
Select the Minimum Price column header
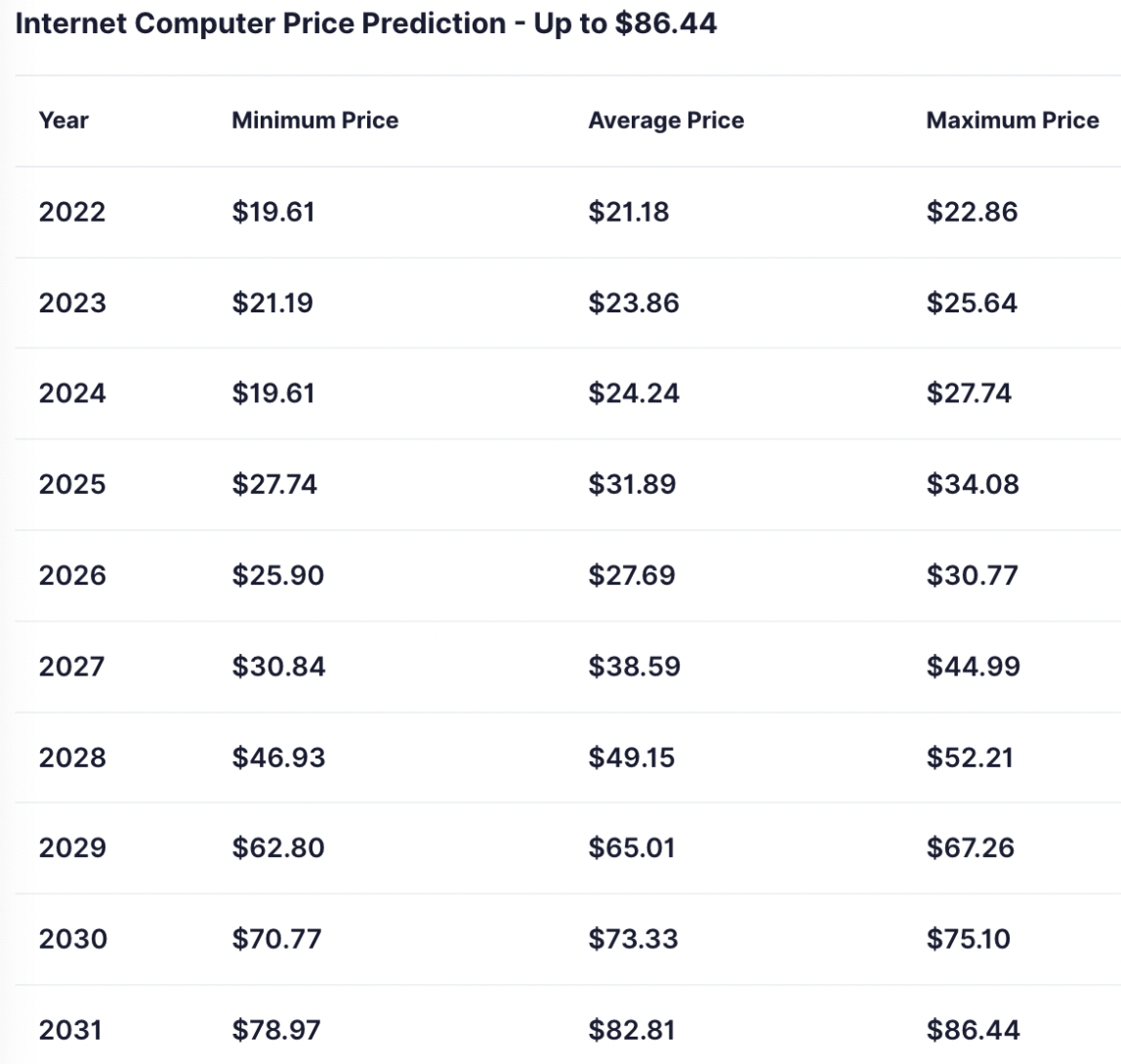tap(314, 120)
